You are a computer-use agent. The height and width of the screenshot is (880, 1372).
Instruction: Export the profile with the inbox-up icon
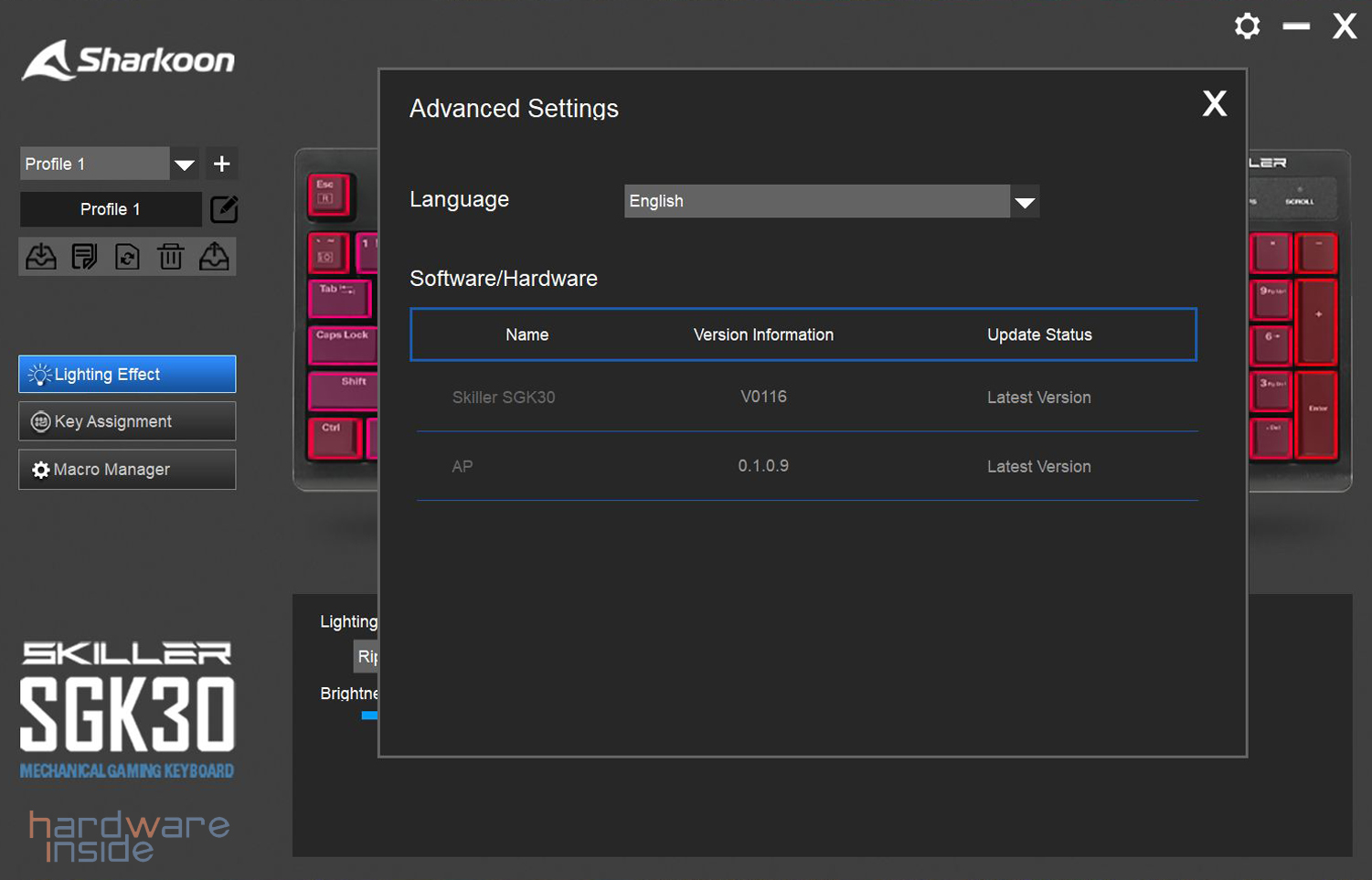[x=214, y=257]
